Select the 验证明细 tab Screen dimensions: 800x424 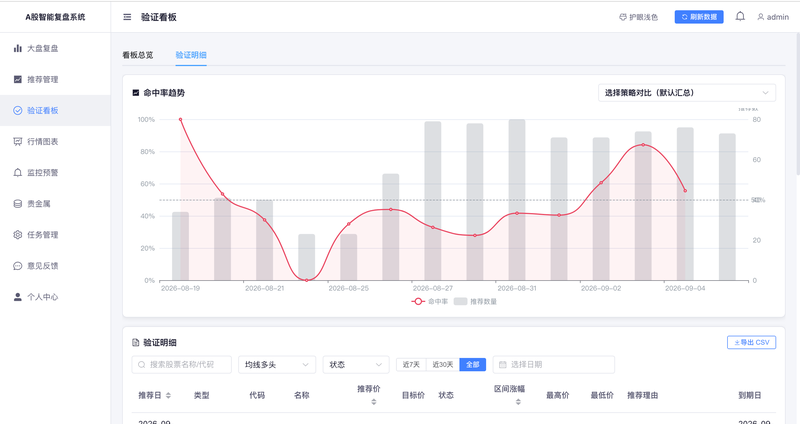[191, 55]
